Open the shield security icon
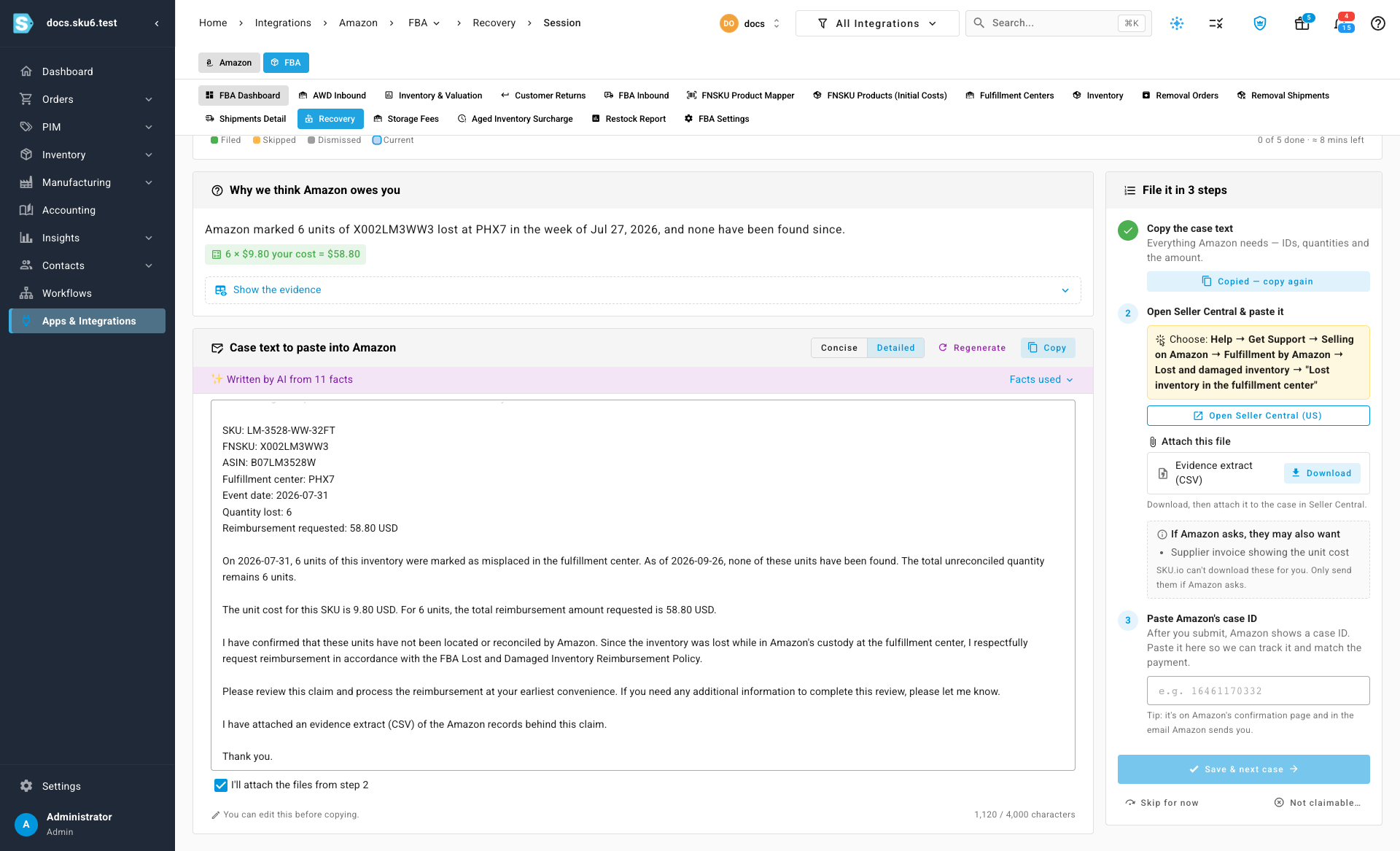This screenshot has height=851, width=1400. tap(1260, 23)
